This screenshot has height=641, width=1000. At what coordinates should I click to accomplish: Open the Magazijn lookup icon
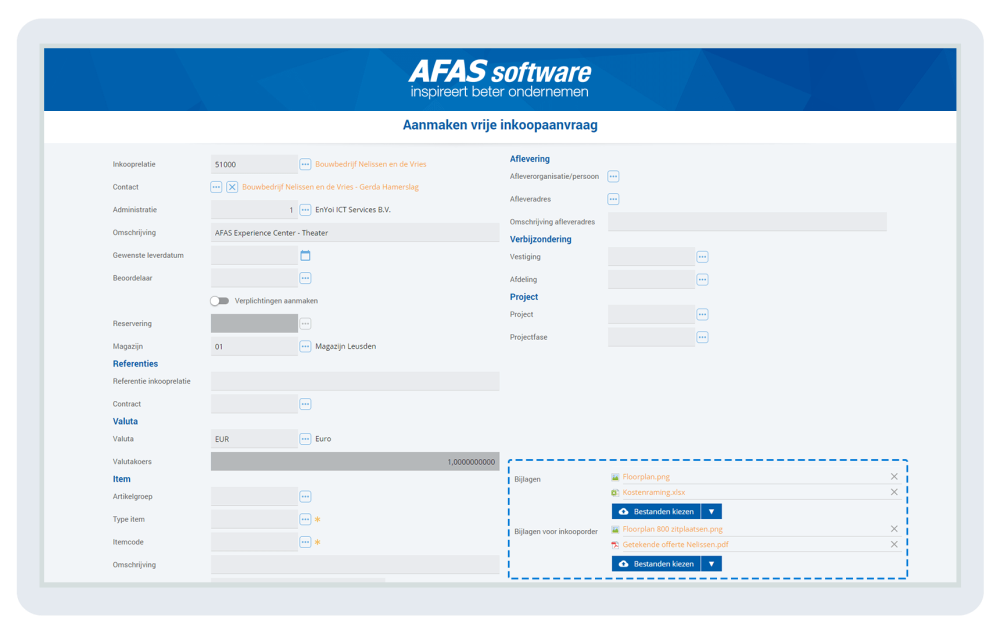coord(306,346)
